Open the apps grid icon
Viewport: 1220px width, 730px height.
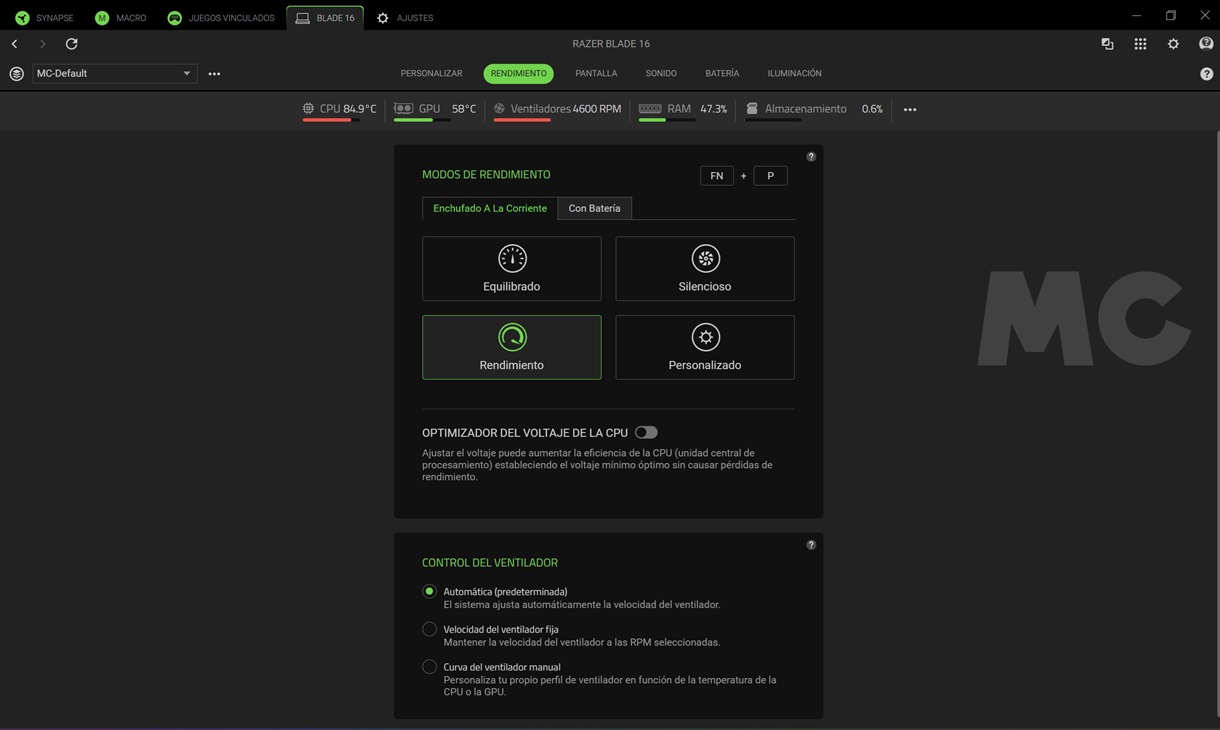(1140, 44)
